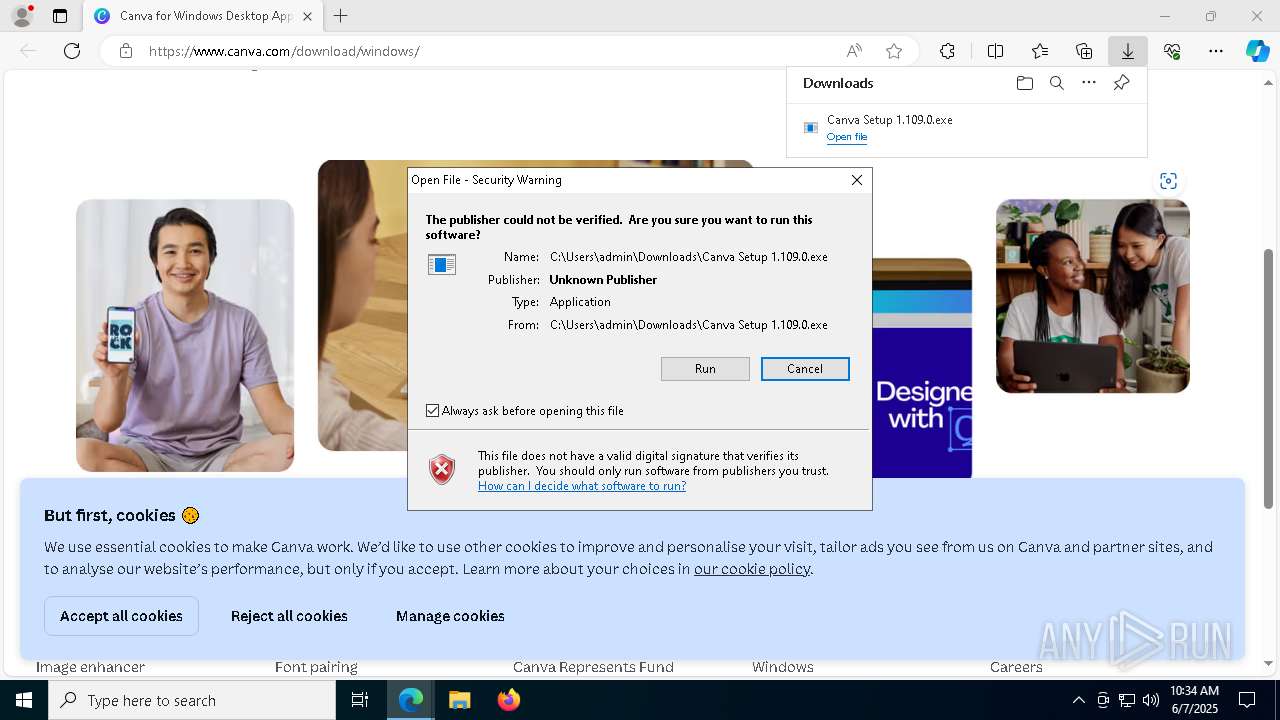Click the two women with laptop image
Screen dimensions: 1280x720
1093,296
